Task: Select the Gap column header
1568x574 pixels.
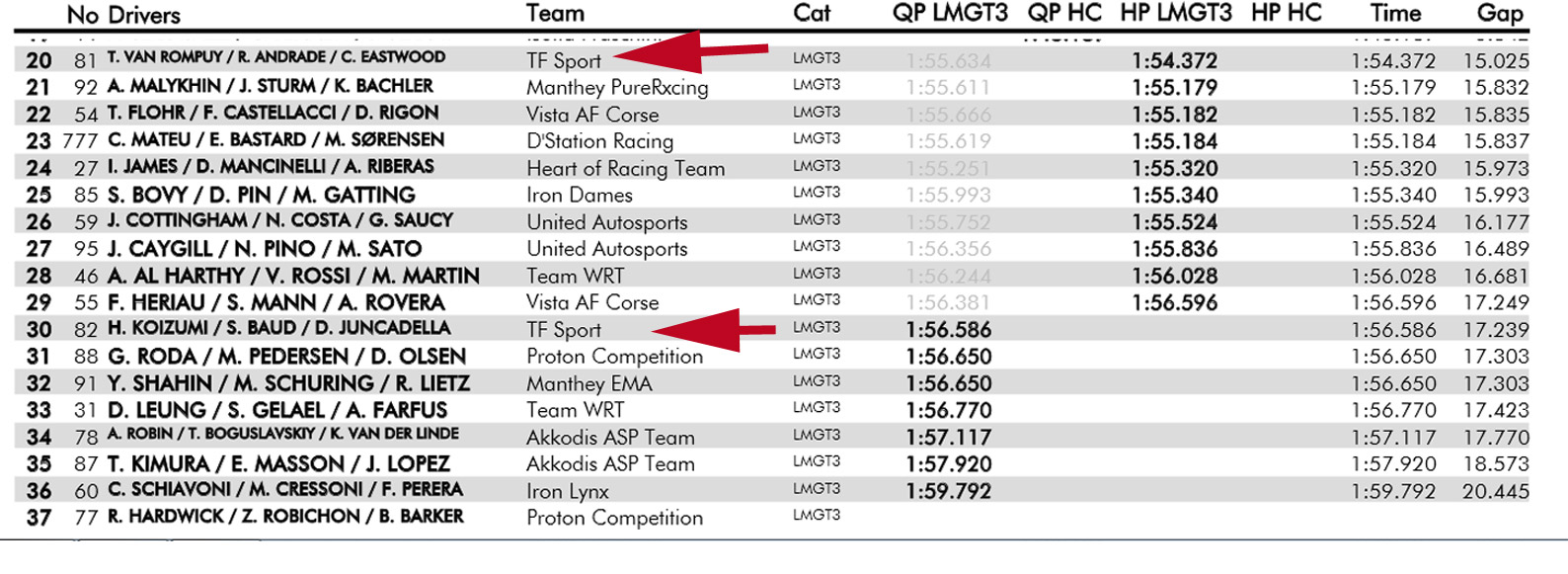Action: [1500, 14]
